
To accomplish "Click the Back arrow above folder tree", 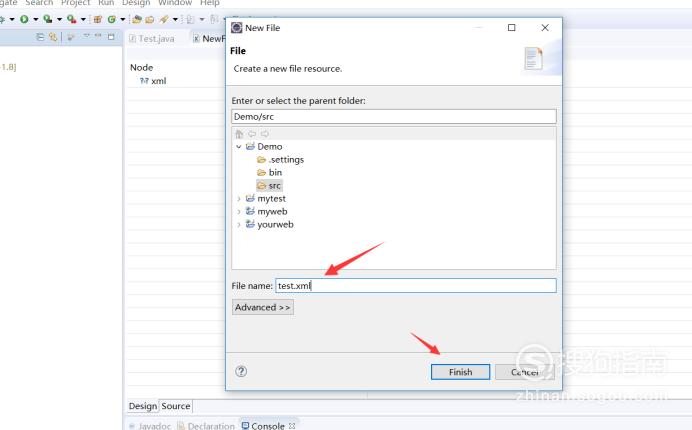I will pyautogui.click(x=252, y=134).
